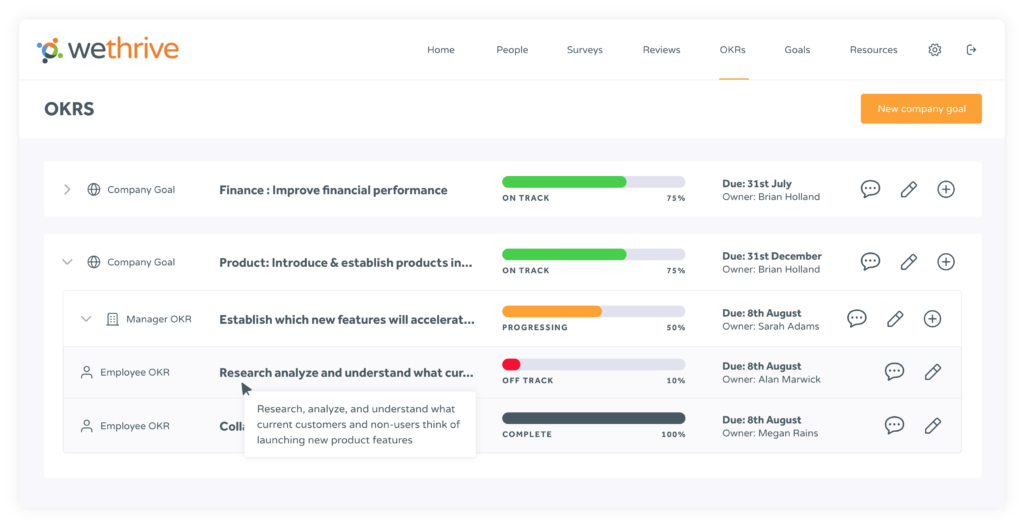The width and height of the screenshot is (1024, 527).
Task: Add sub-goal under Finance goal with plus icon
Action: 945,189
